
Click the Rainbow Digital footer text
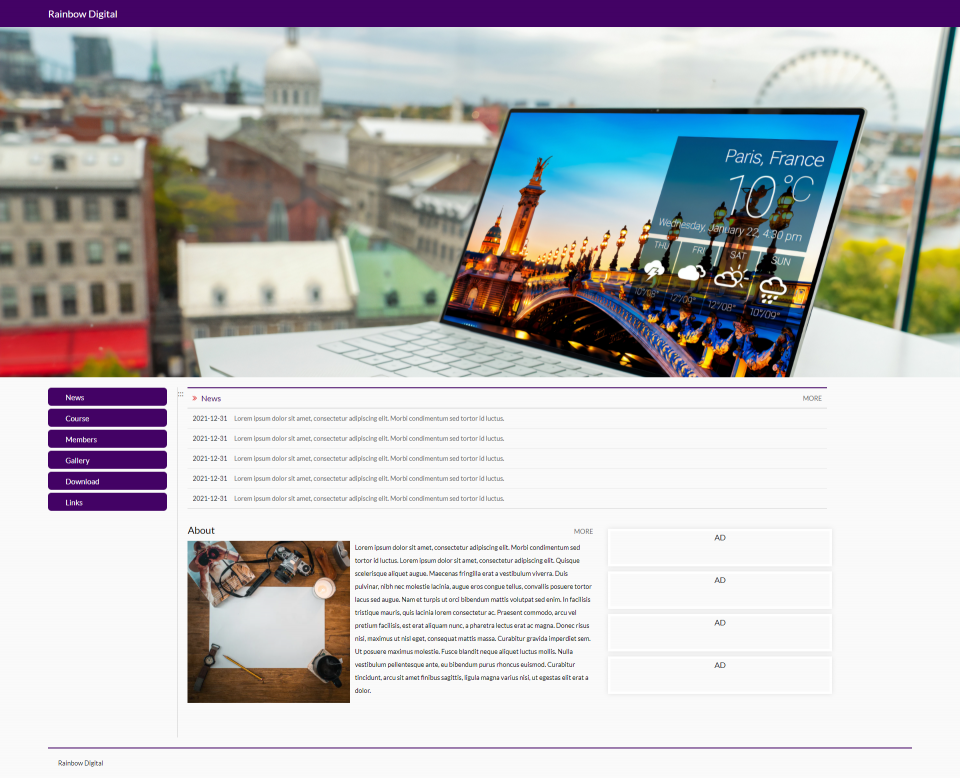tap(80, 763)
